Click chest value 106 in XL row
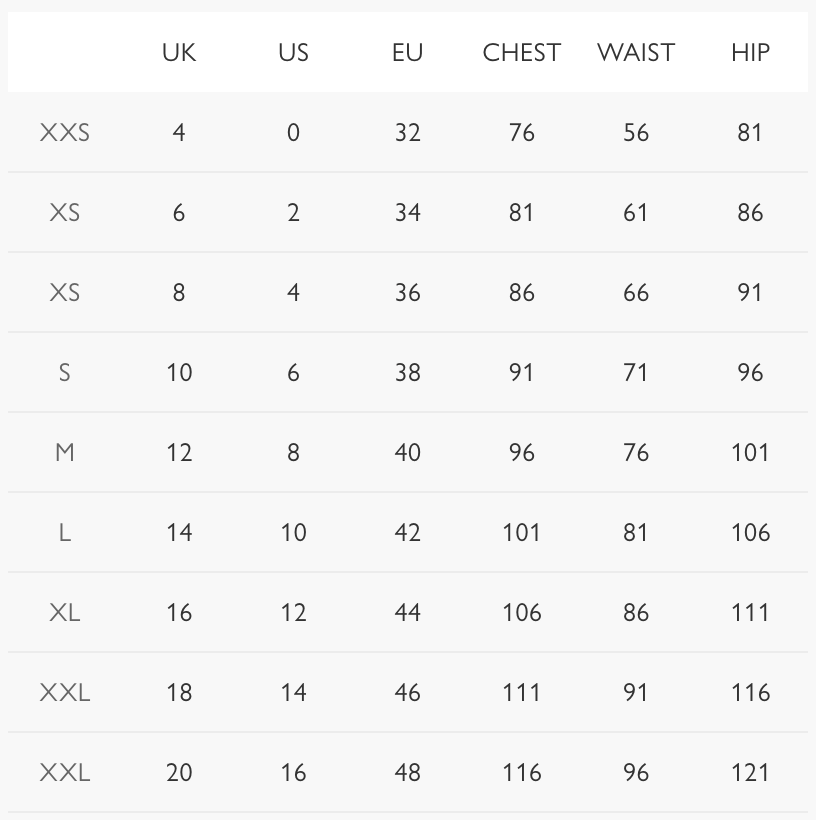Screen dimensions: 816x820 tap(521, 612)
